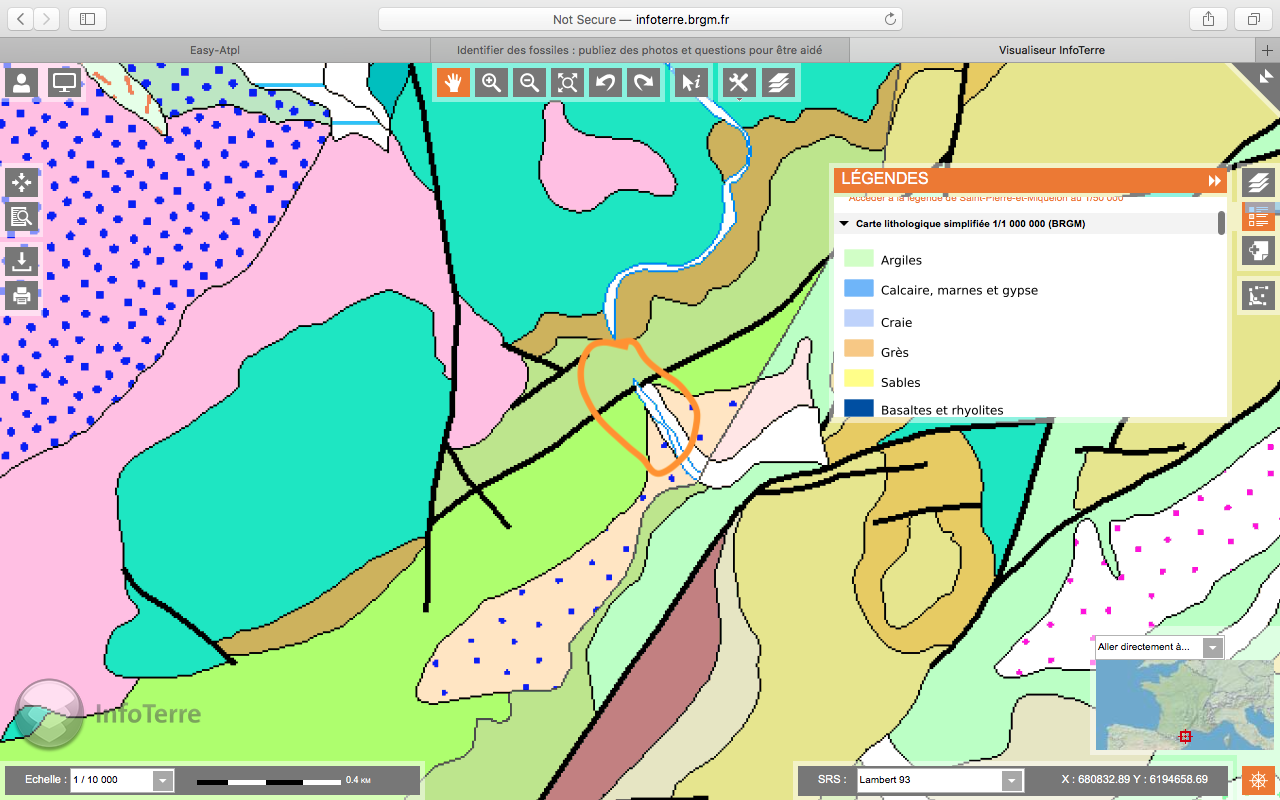
Task: Click the zoom out magnifier tool
Action: tap(530, 83)
